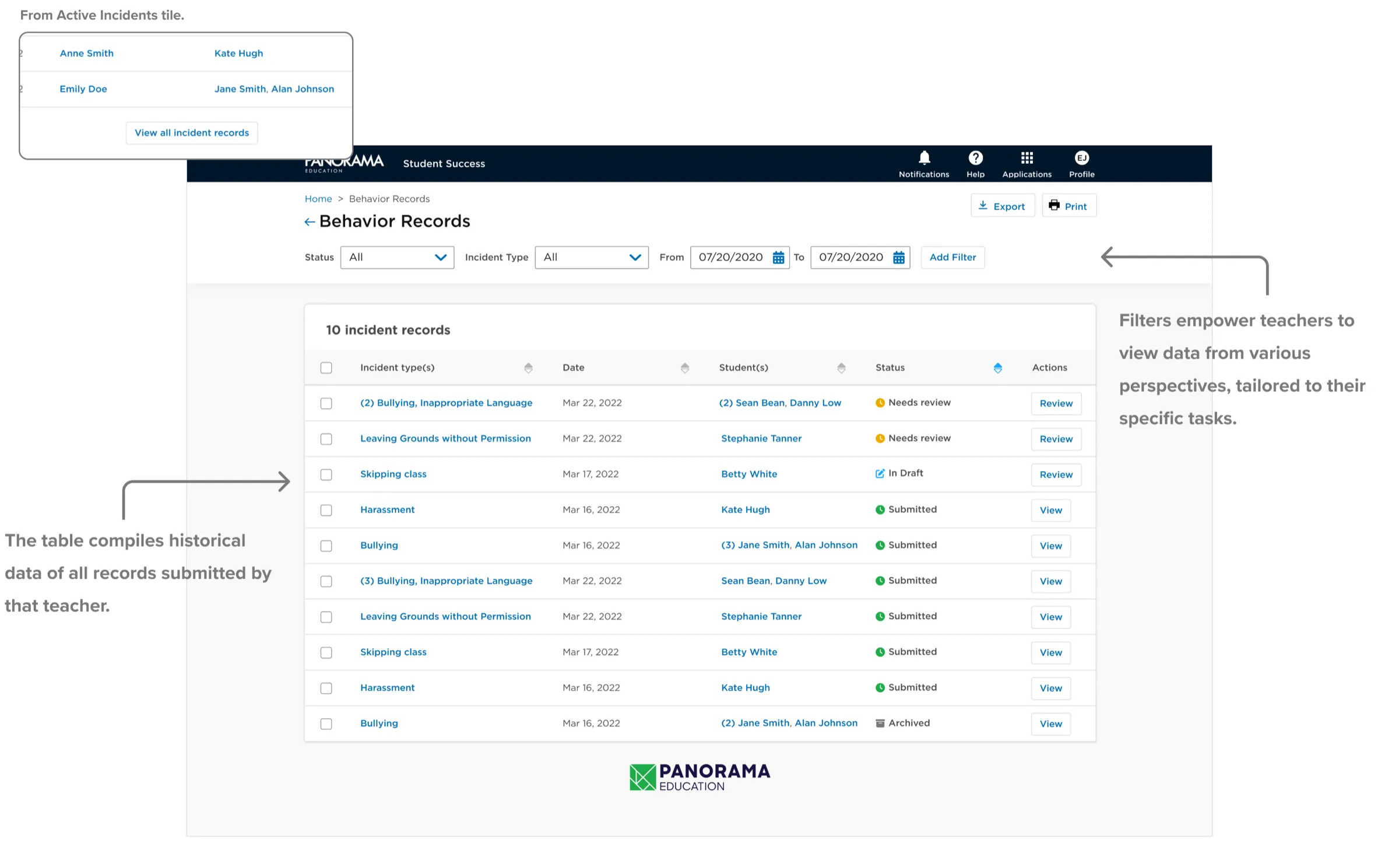This screenshot has width=1399, height=868.
Task: Click View all incident records button
Action: point(191,133)
